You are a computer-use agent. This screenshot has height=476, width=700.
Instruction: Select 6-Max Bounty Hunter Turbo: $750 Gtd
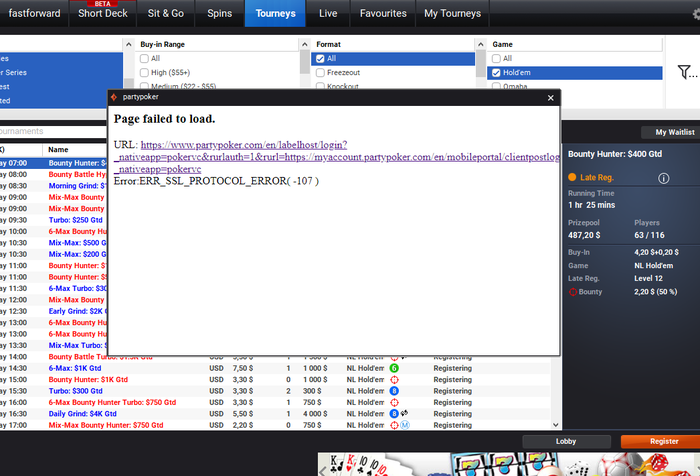tap(275, 403)
